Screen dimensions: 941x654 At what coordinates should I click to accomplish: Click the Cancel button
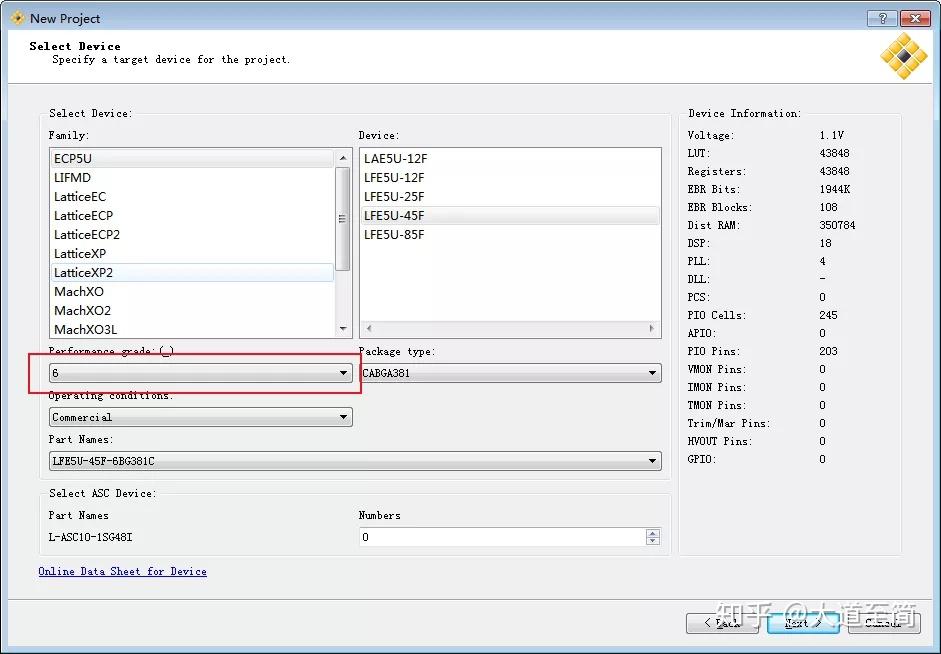coord(884,623)
